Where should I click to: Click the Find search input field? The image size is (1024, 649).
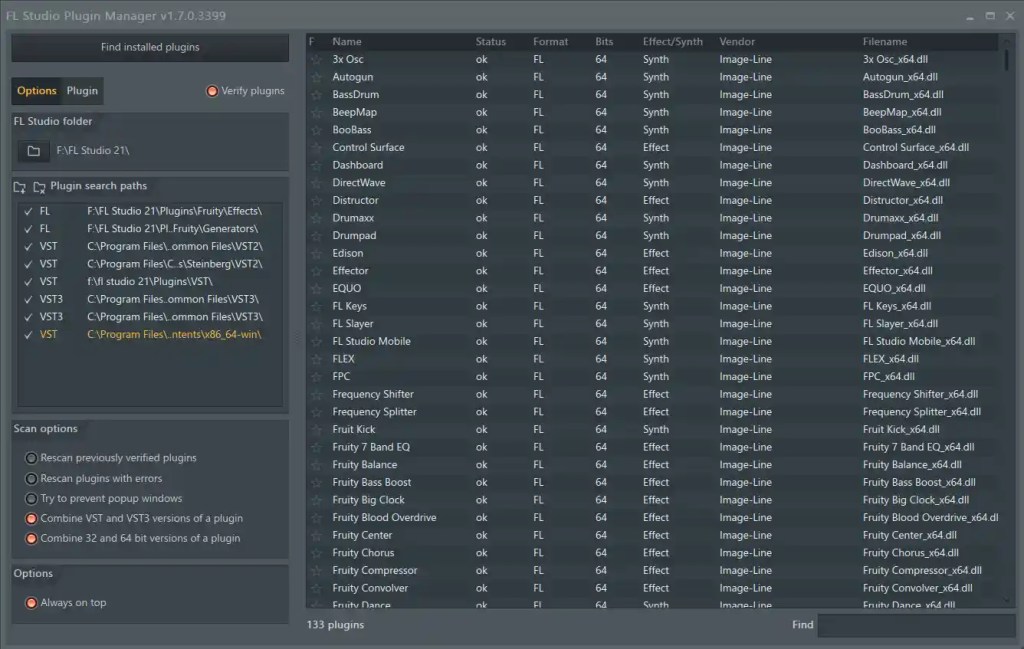click(916, 625)
